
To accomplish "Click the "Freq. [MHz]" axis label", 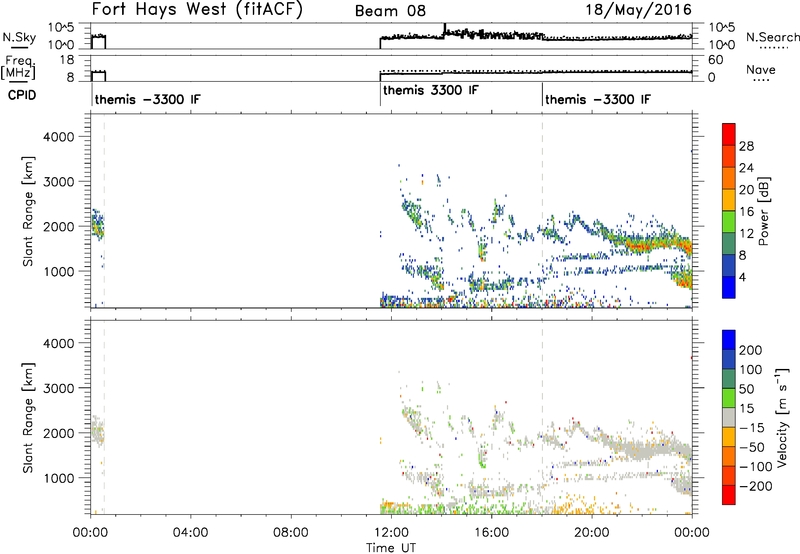I will (x=19, y=67).
